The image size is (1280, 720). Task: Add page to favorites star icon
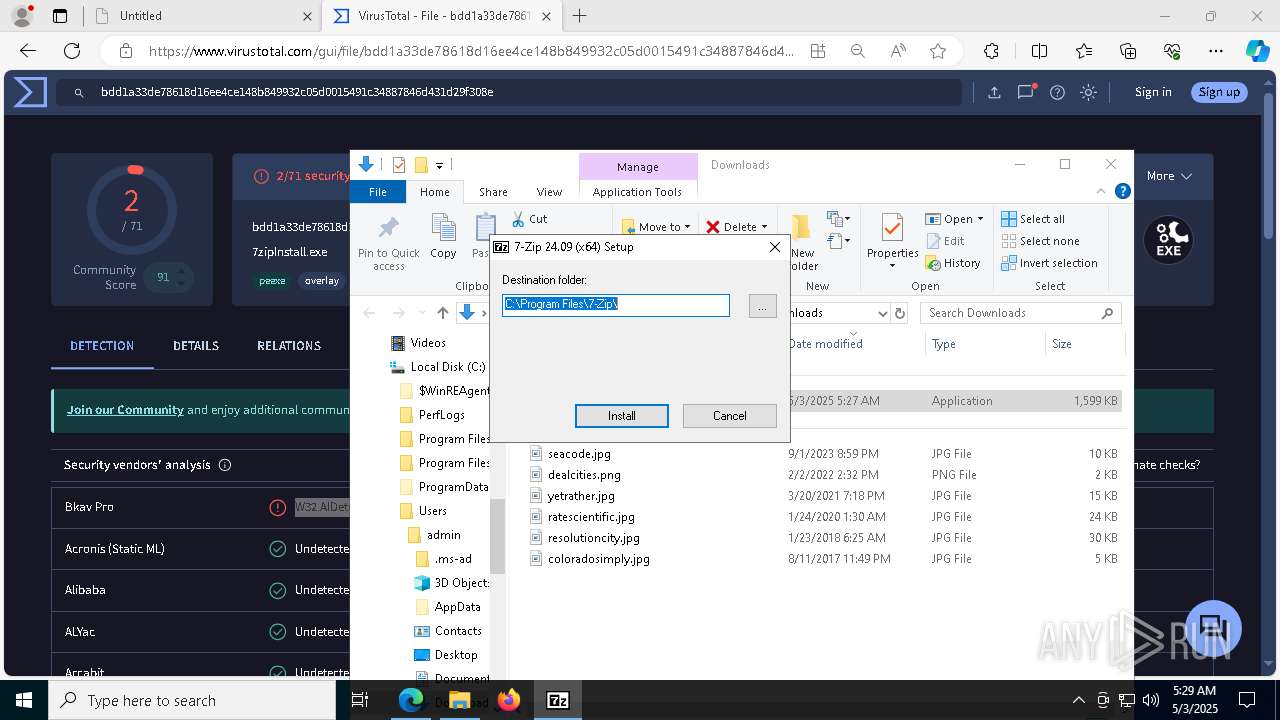coord(937,51)
